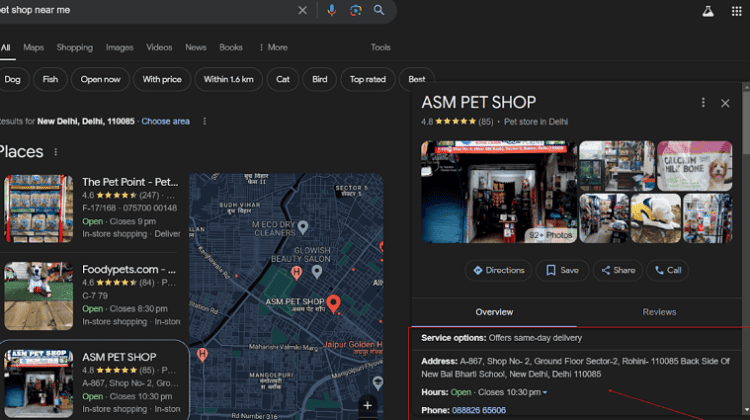Switch to Maps search tab

33,47
